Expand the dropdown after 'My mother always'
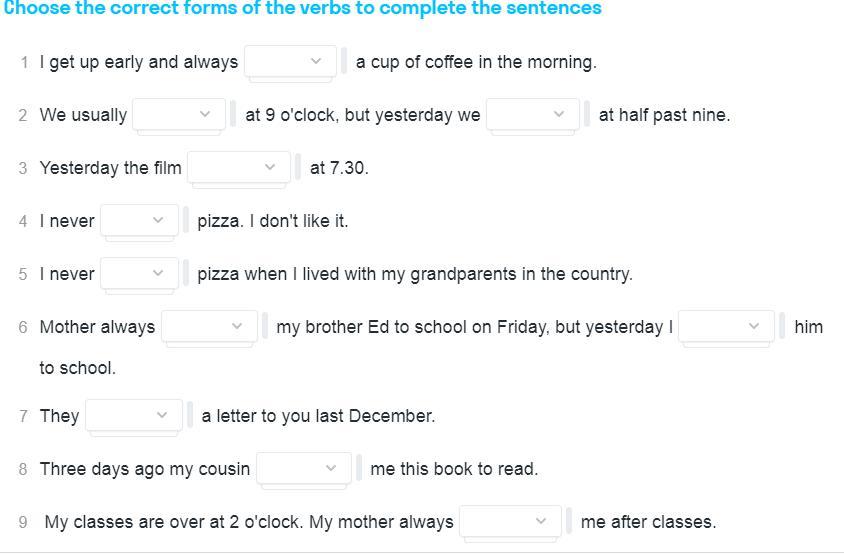This screenshot has height=555, width=844. click(512, 521)
